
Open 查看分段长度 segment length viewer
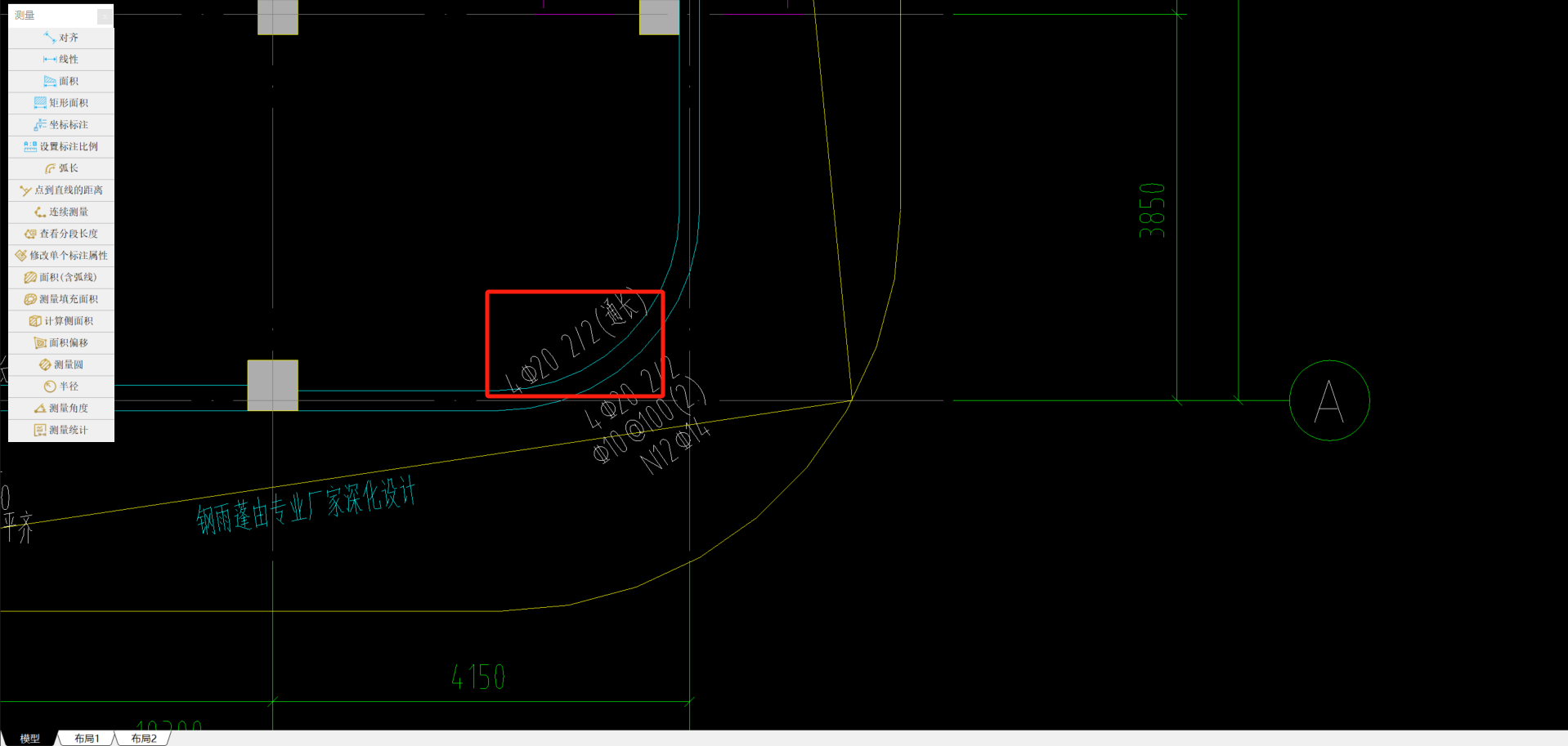coord(61,234)
